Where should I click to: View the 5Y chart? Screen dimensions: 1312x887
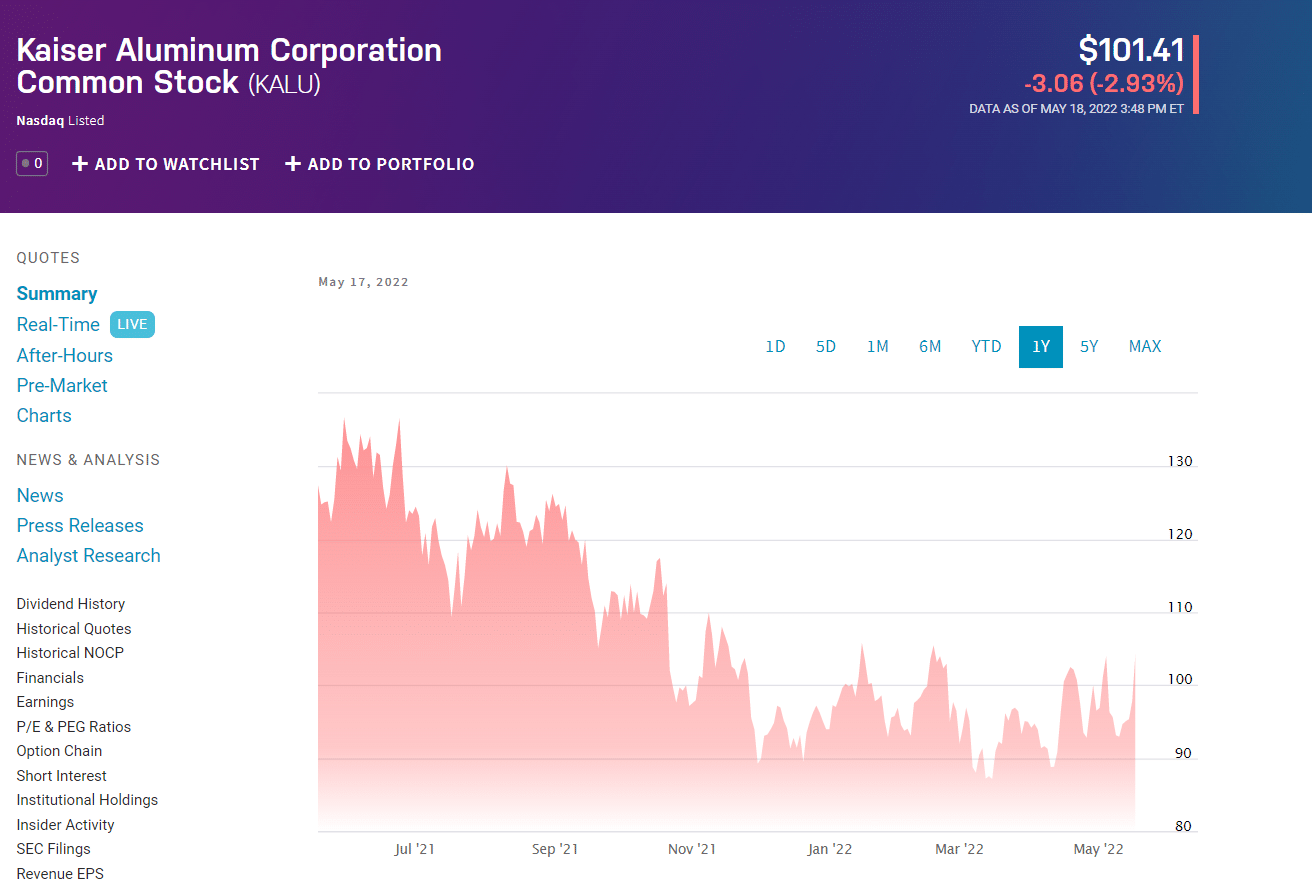point(1089,346)
